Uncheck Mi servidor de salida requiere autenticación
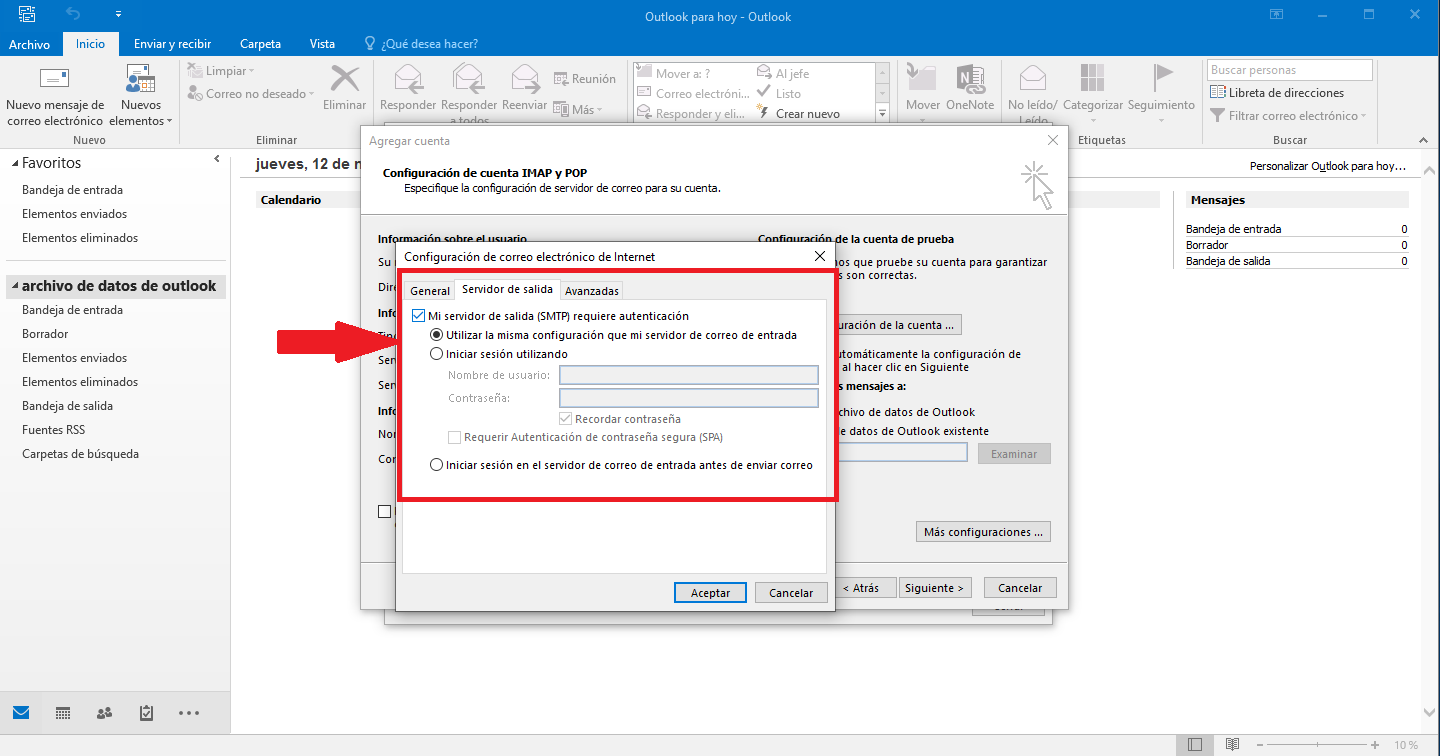Screen dimensions: 1440x756 coord(418,316)
